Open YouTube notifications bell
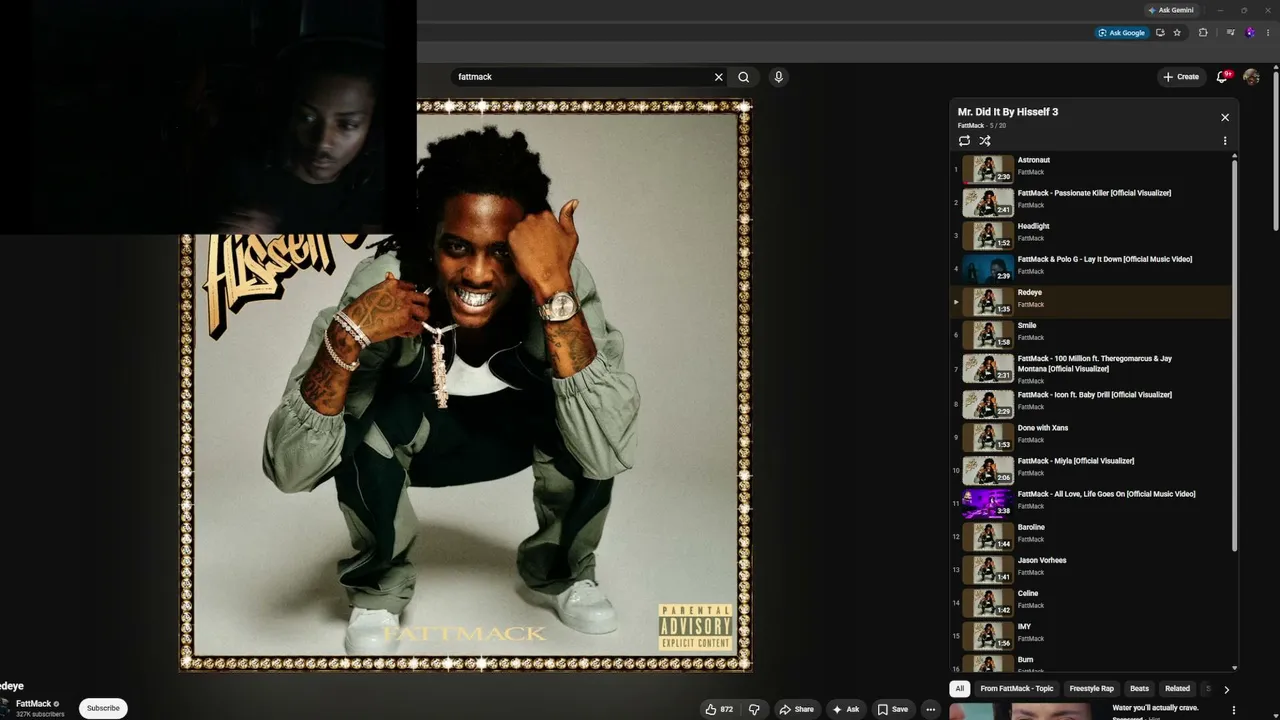 tap(1222, 77)
